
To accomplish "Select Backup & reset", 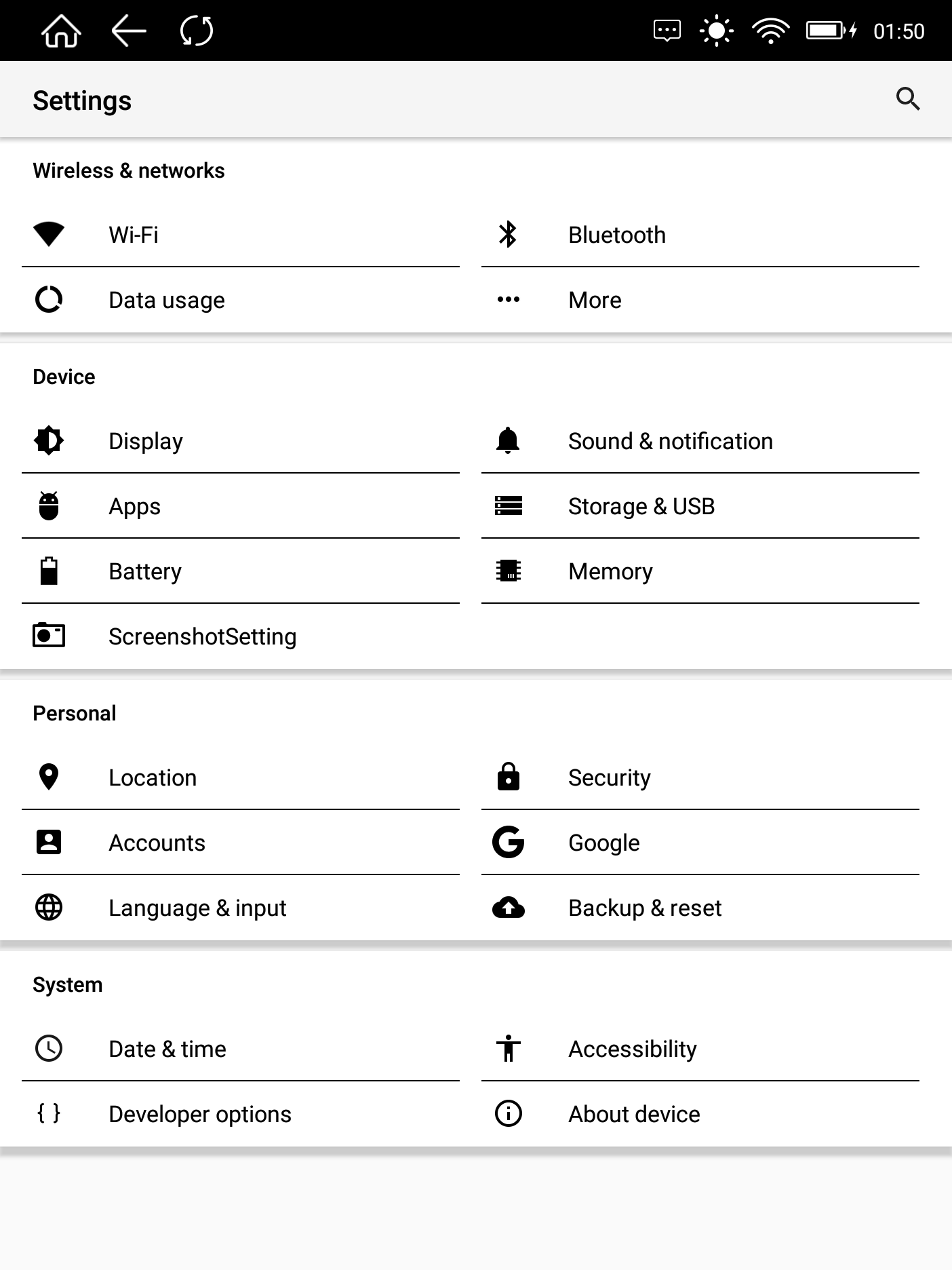I will click(x=645, y=908).
